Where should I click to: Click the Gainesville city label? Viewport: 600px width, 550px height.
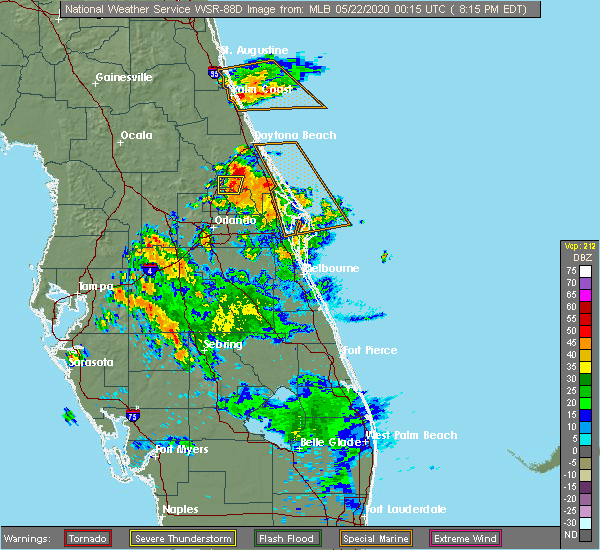pos(124,77)
